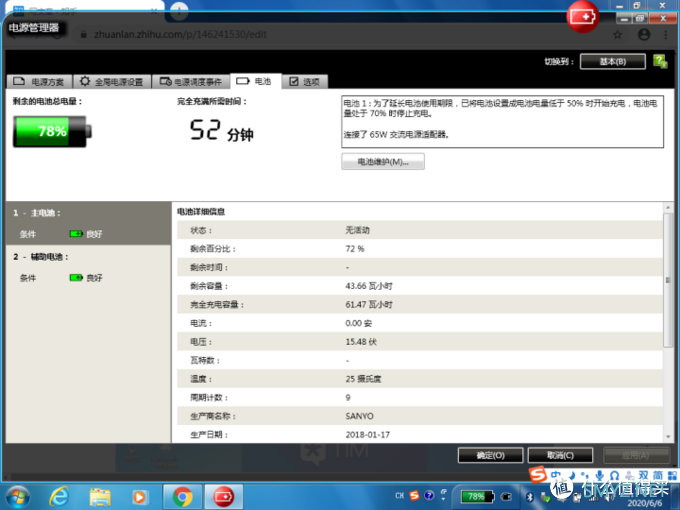680x510 pixels.
Task: Select the 主电池 entry in the battery list
Action: [88, 223]
